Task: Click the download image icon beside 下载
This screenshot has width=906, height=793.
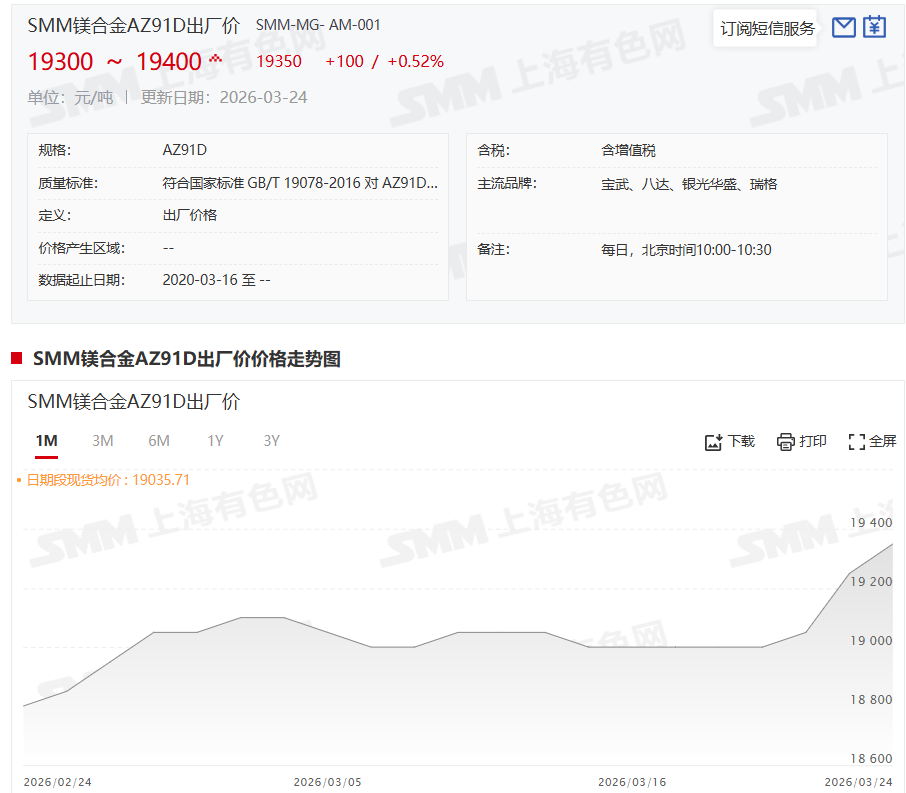Action: (713, 442)
